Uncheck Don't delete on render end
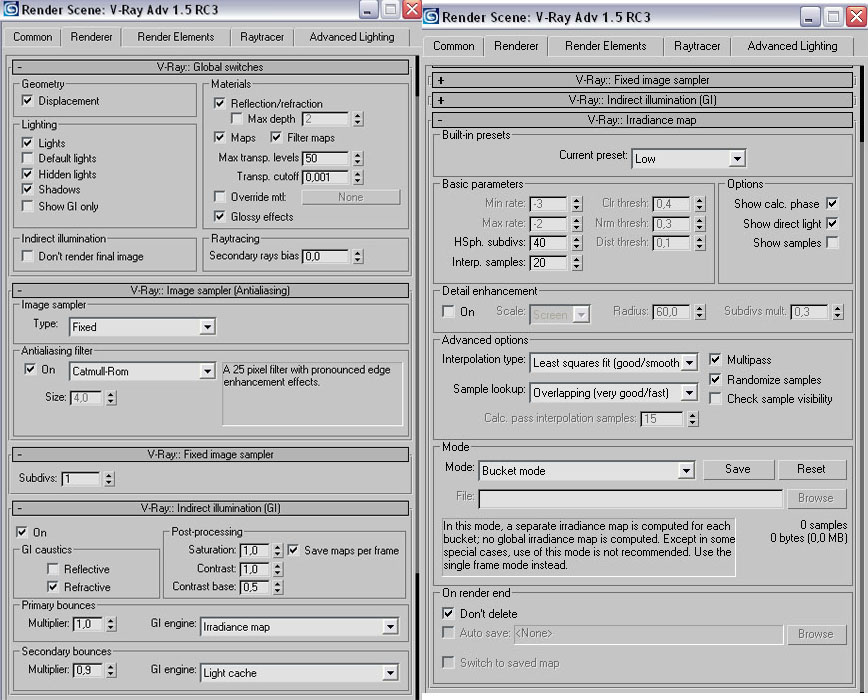 click(x=448, y=613)
